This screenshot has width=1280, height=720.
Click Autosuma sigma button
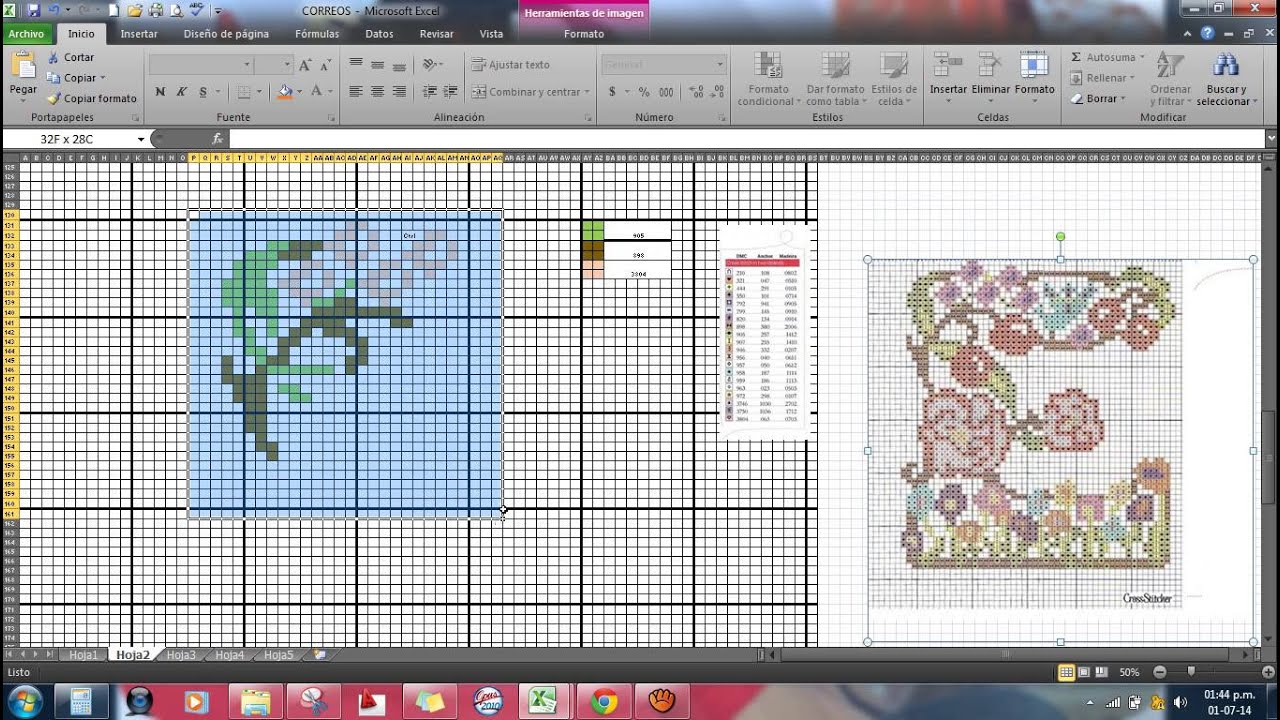[1106, 58]
